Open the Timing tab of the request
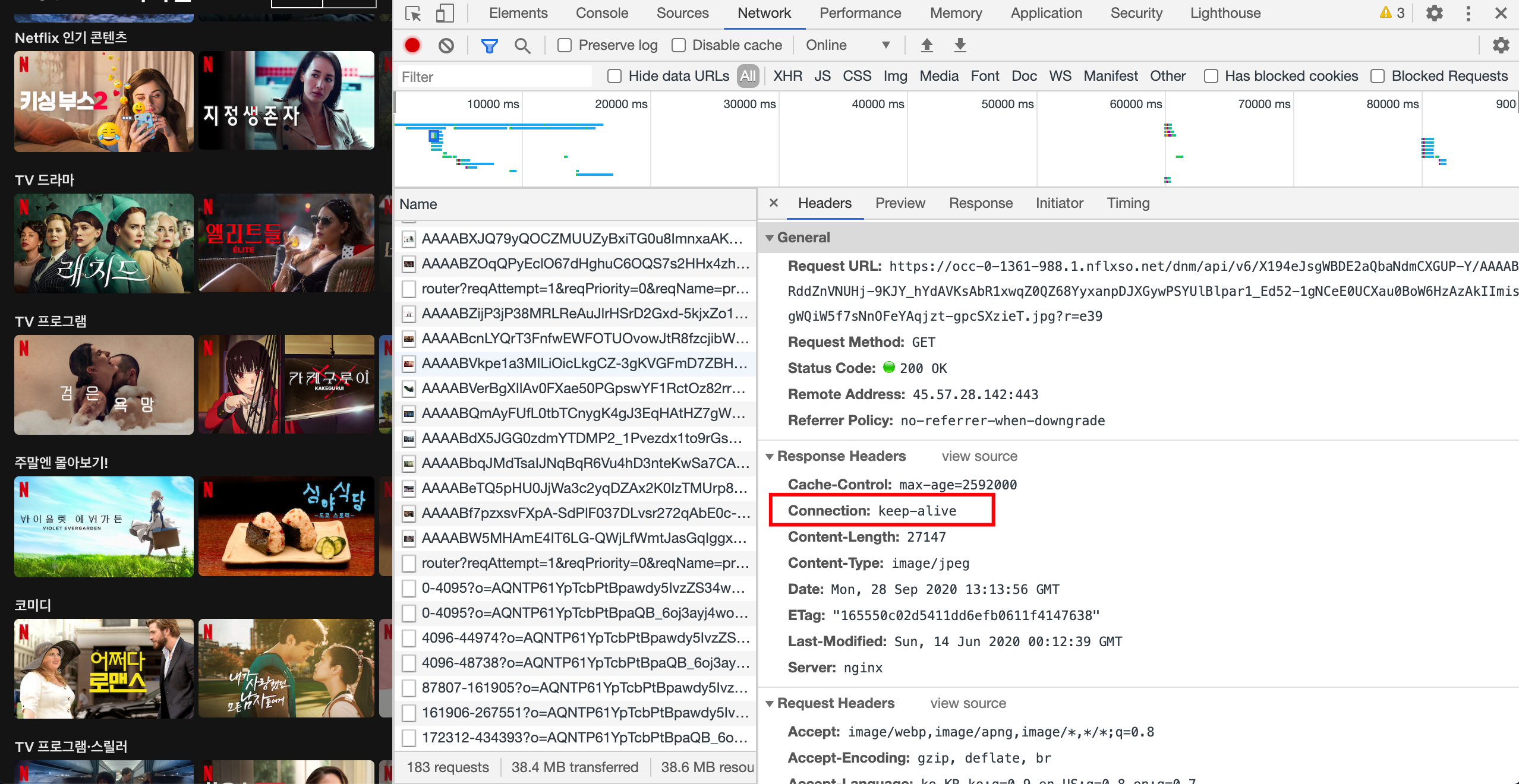The width and height of the screenshot is (1519, 784). (1127, 203)
